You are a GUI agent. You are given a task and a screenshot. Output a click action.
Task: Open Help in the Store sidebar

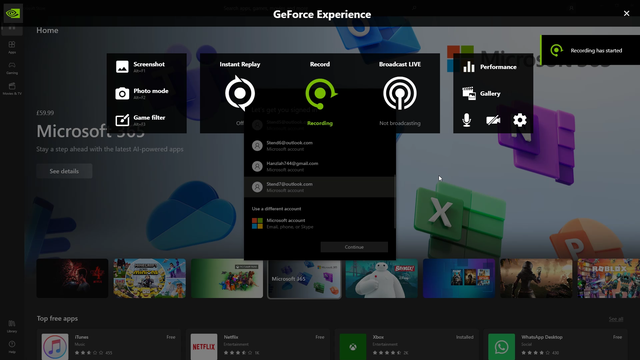(12, 347)
